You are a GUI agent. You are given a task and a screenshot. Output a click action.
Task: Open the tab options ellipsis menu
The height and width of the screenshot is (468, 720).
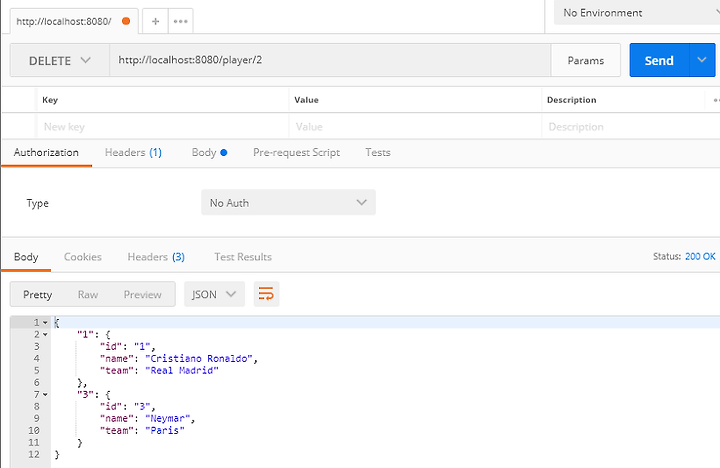180,21
